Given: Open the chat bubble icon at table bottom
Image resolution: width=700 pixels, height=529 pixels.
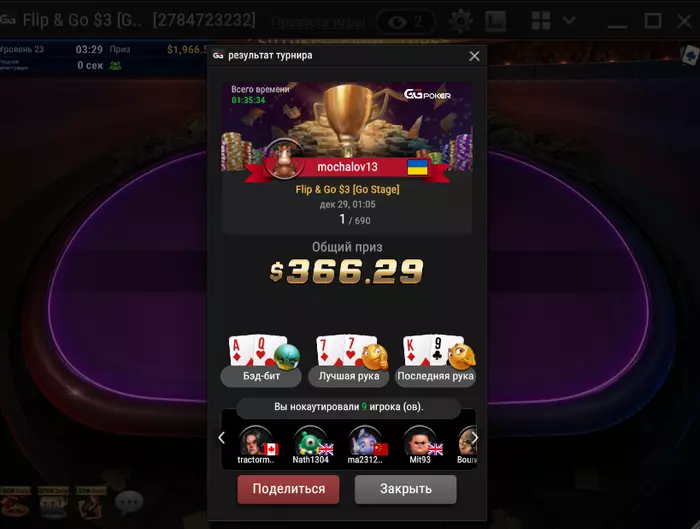Looking at the screenshot, I should 129,502.
